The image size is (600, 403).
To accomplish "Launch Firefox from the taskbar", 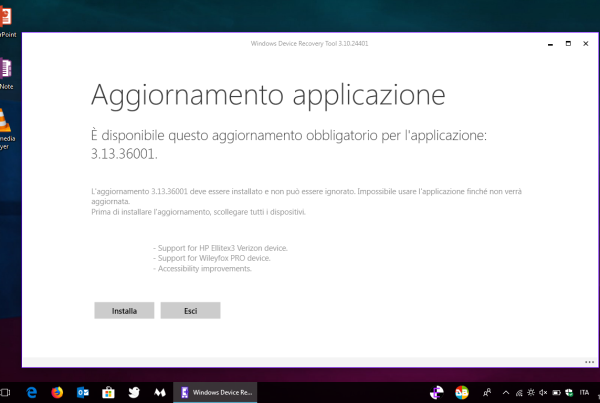I will click(x=57, y=392).
